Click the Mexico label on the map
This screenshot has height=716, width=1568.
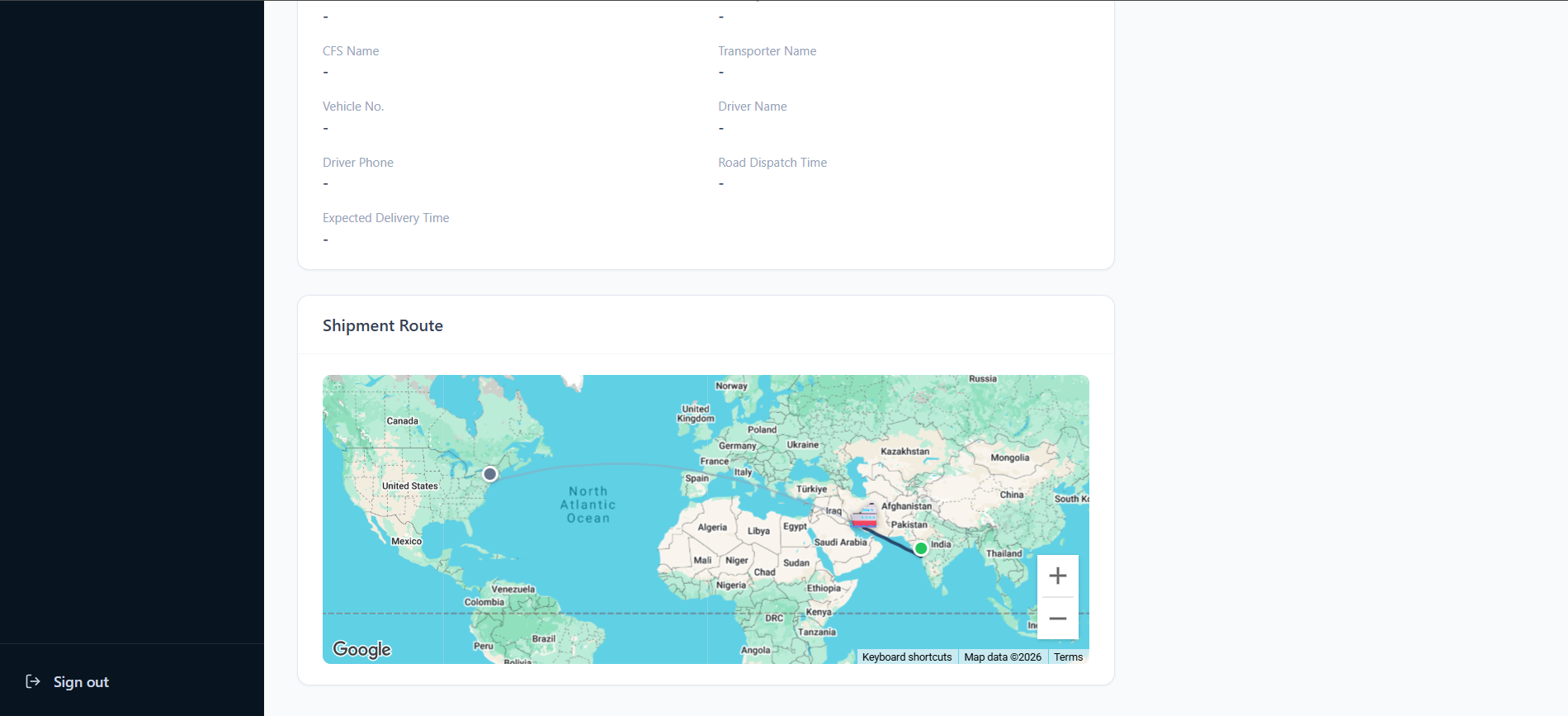click(407, 542)
